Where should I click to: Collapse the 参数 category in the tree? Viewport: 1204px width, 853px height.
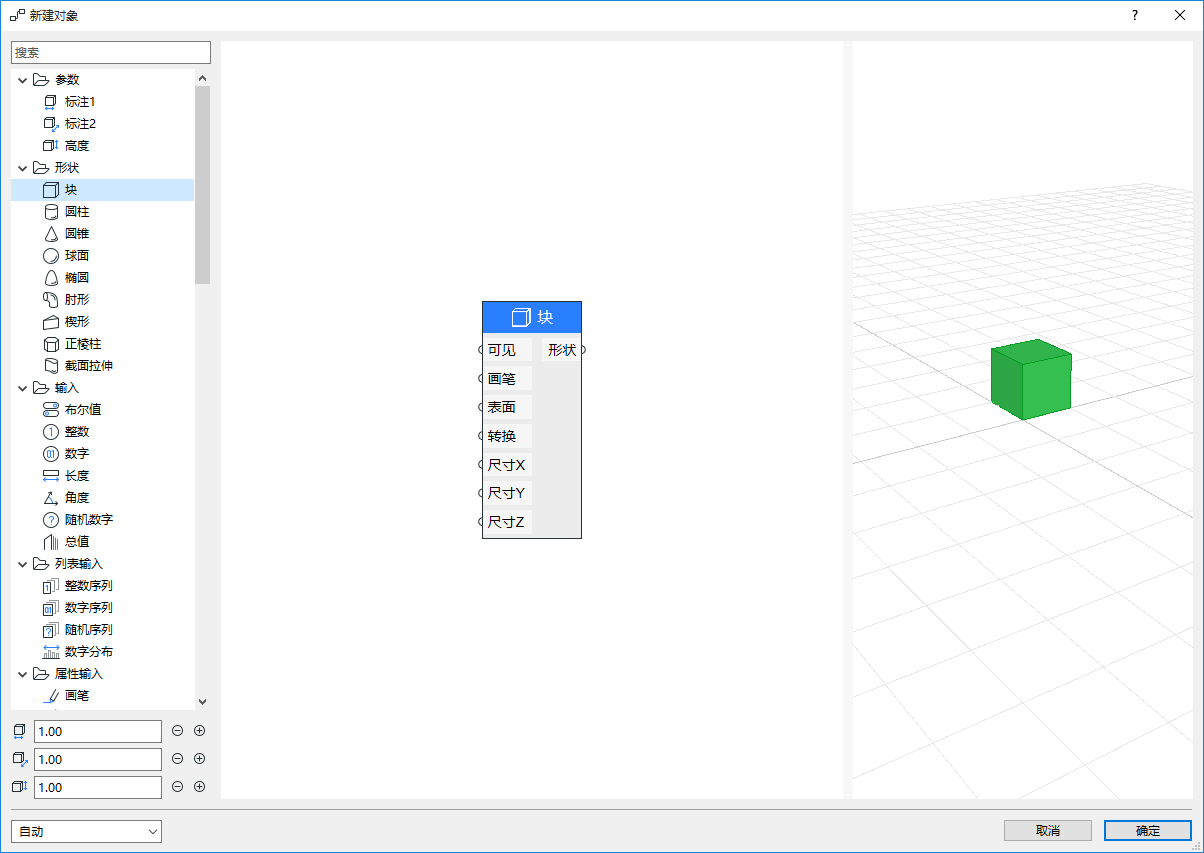[x=22, y=79]
